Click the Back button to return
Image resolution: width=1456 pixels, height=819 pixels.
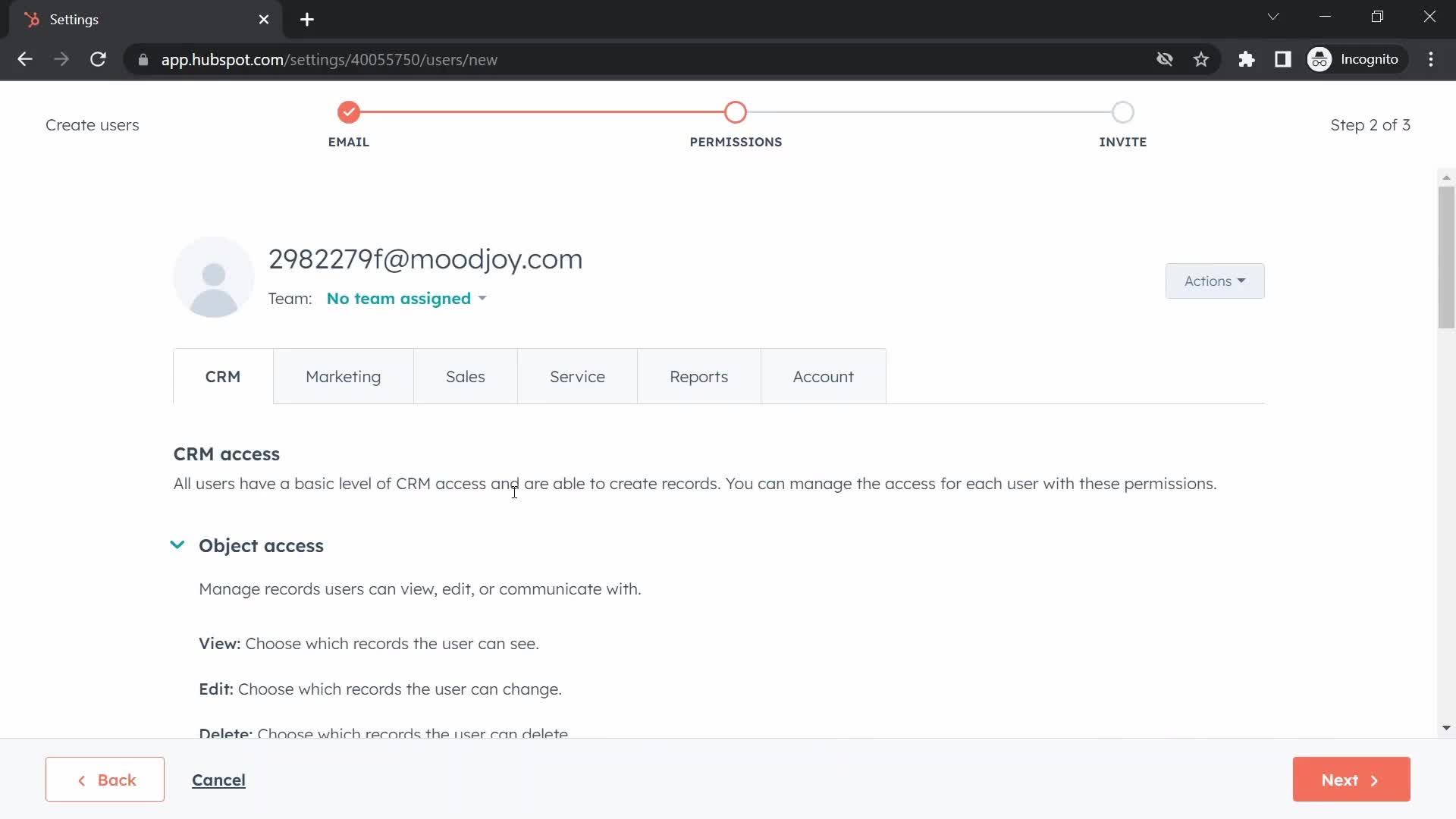[105, 780]
